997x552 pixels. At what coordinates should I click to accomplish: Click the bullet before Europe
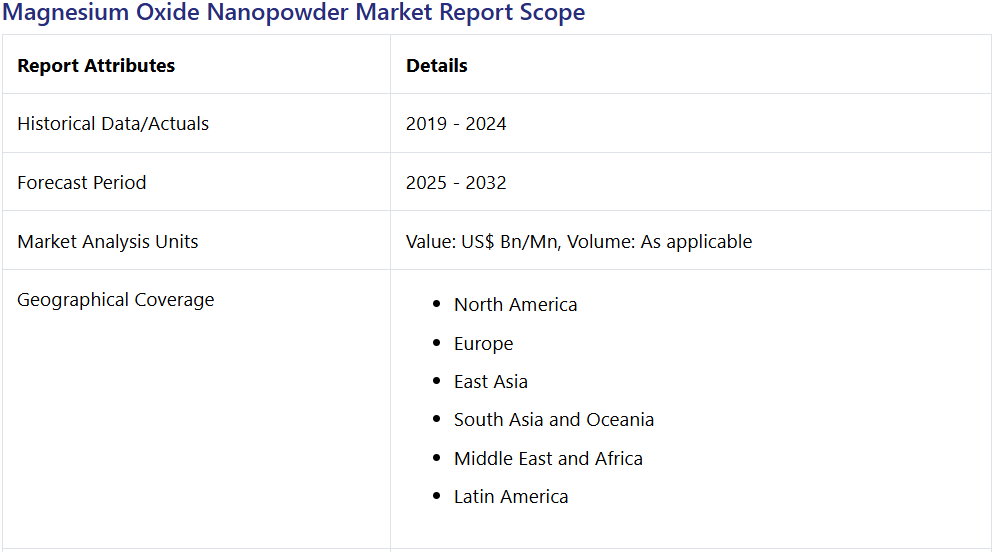[436, 343]
